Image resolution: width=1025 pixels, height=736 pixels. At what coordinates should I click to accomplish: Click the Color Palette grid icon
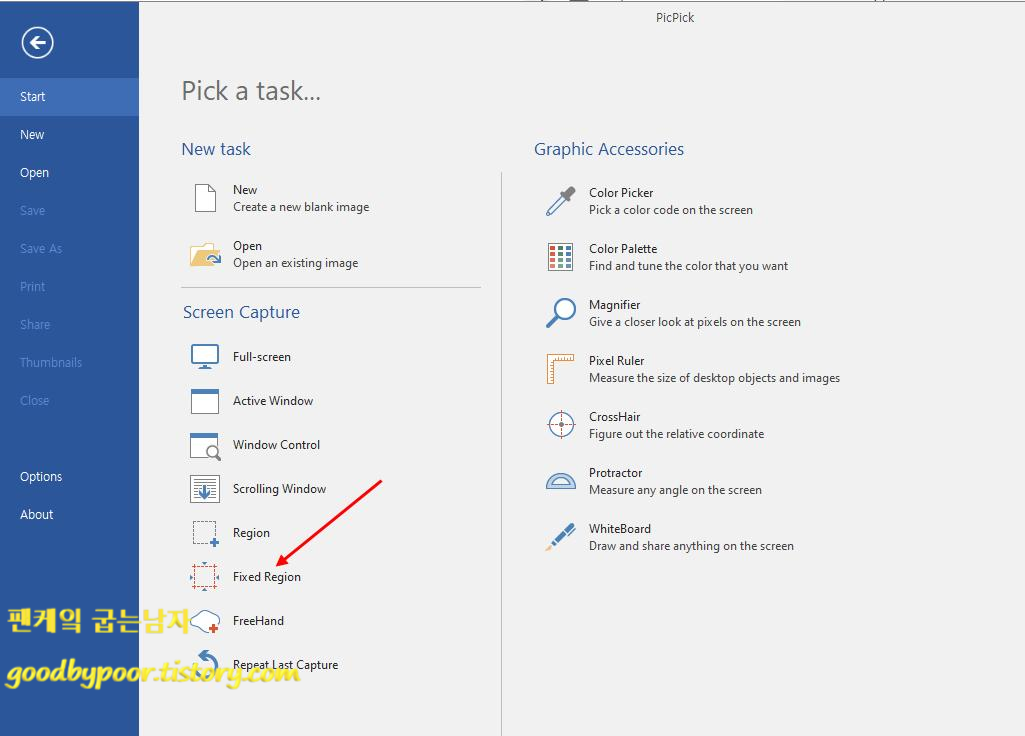coord(561,257)
